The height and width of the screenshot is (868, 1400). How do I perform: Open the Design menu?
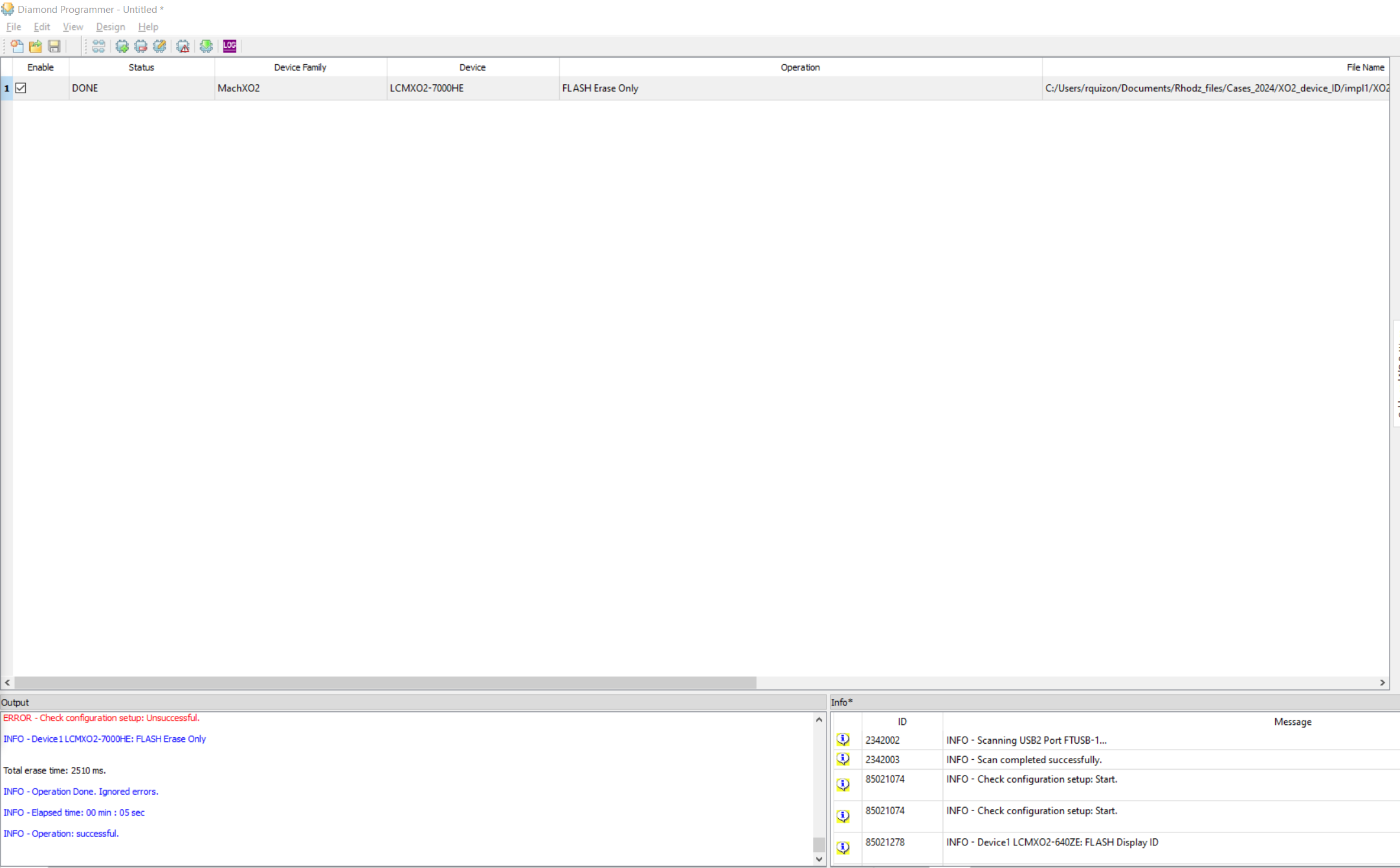click(x=110, y=27)
